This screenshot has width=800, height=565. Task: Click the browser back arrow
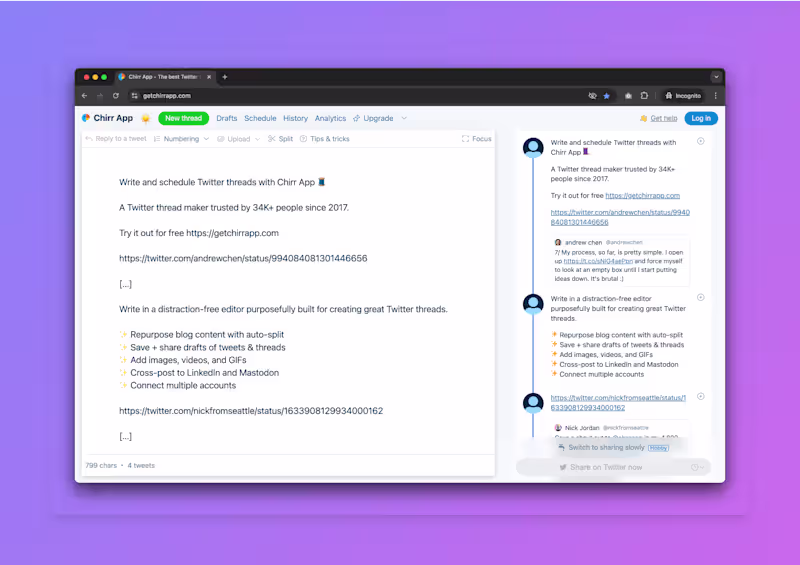tap(84, 95)
